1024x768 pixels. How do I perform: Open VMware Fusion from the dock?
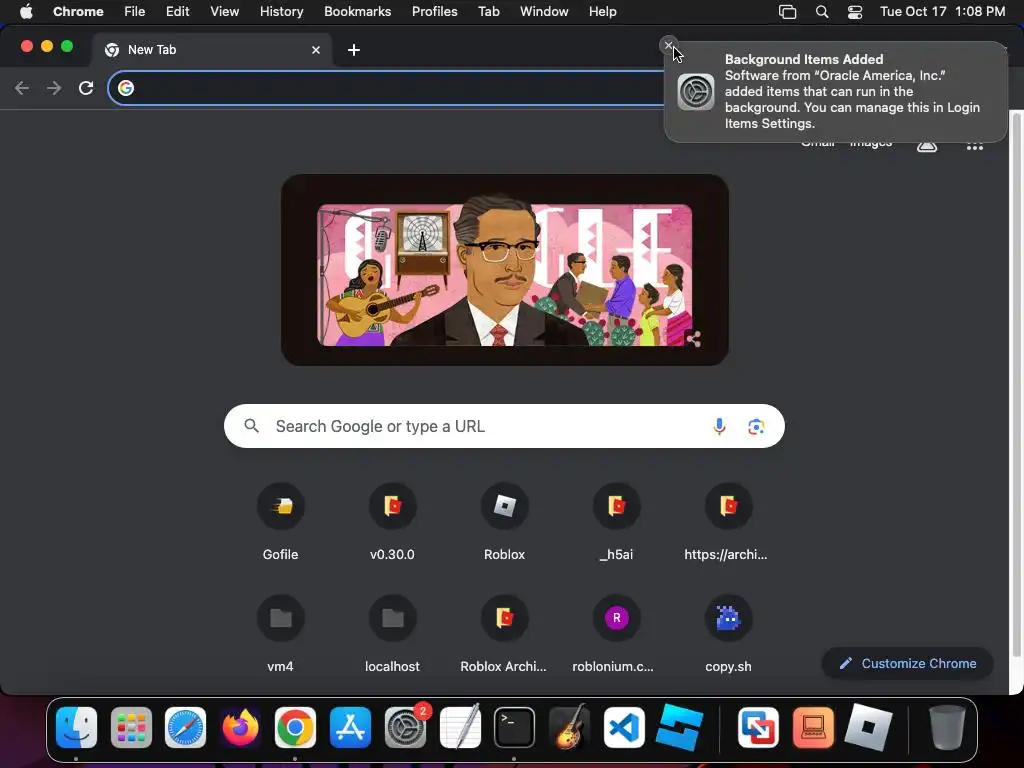click(758, 728)
